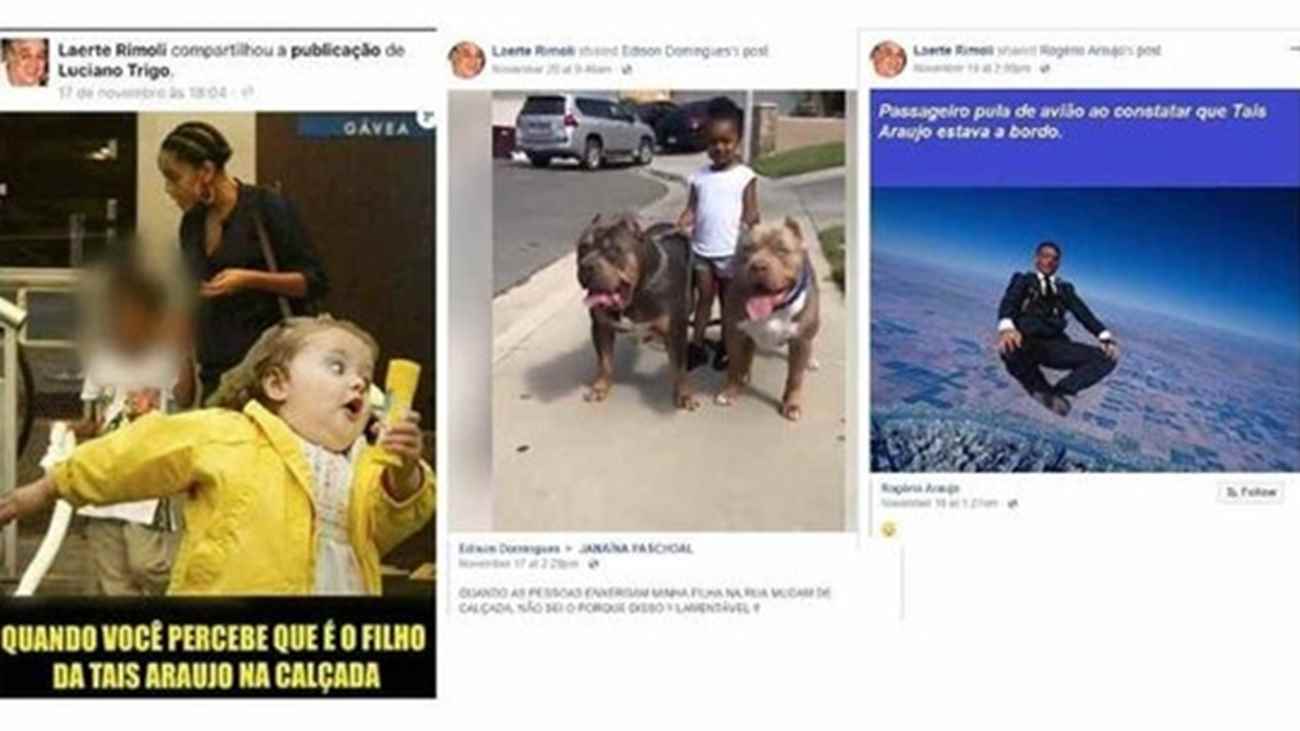
Task: Open the photo of the girl with two dogs
Action: pos(646,311)
